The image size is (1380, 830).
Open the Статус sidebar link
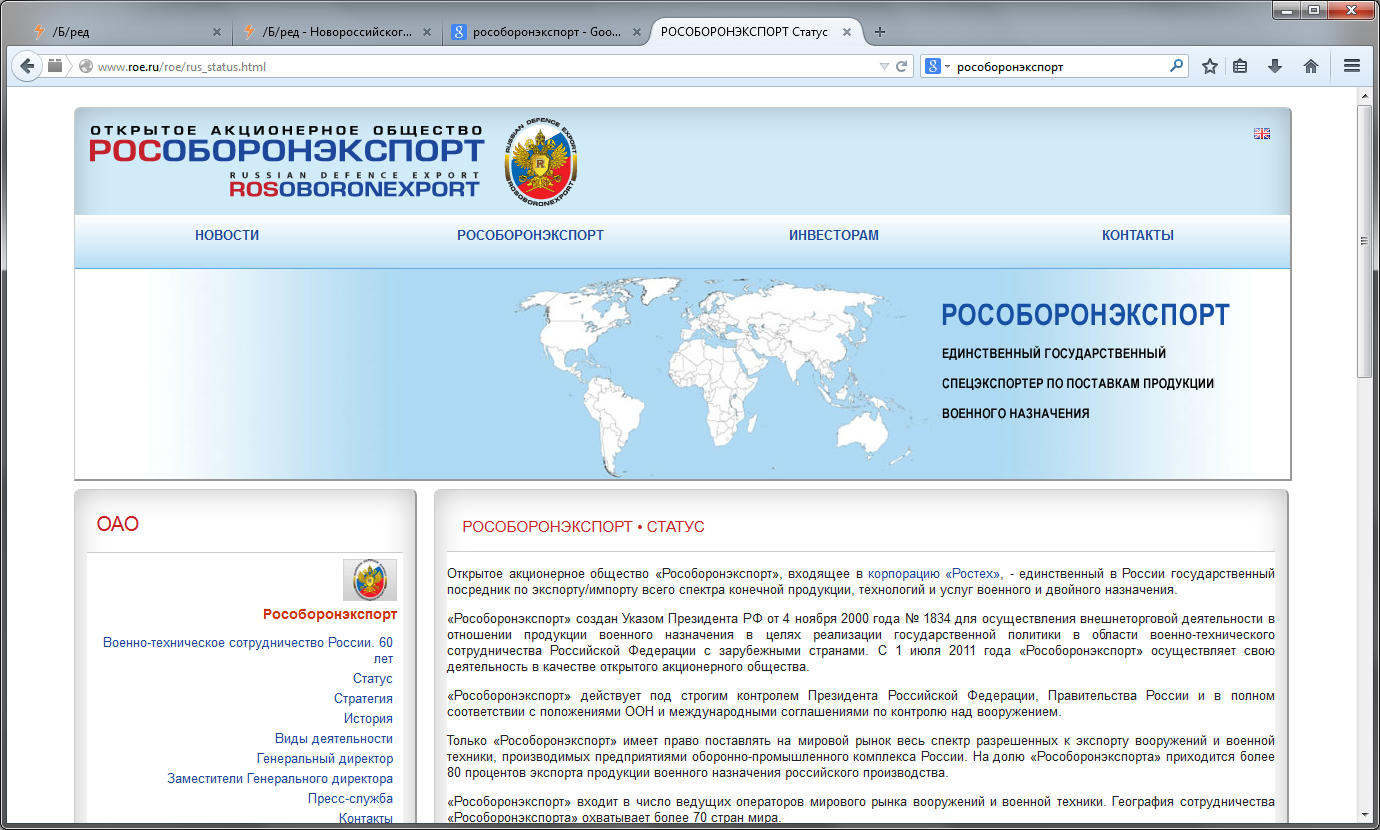373,679
